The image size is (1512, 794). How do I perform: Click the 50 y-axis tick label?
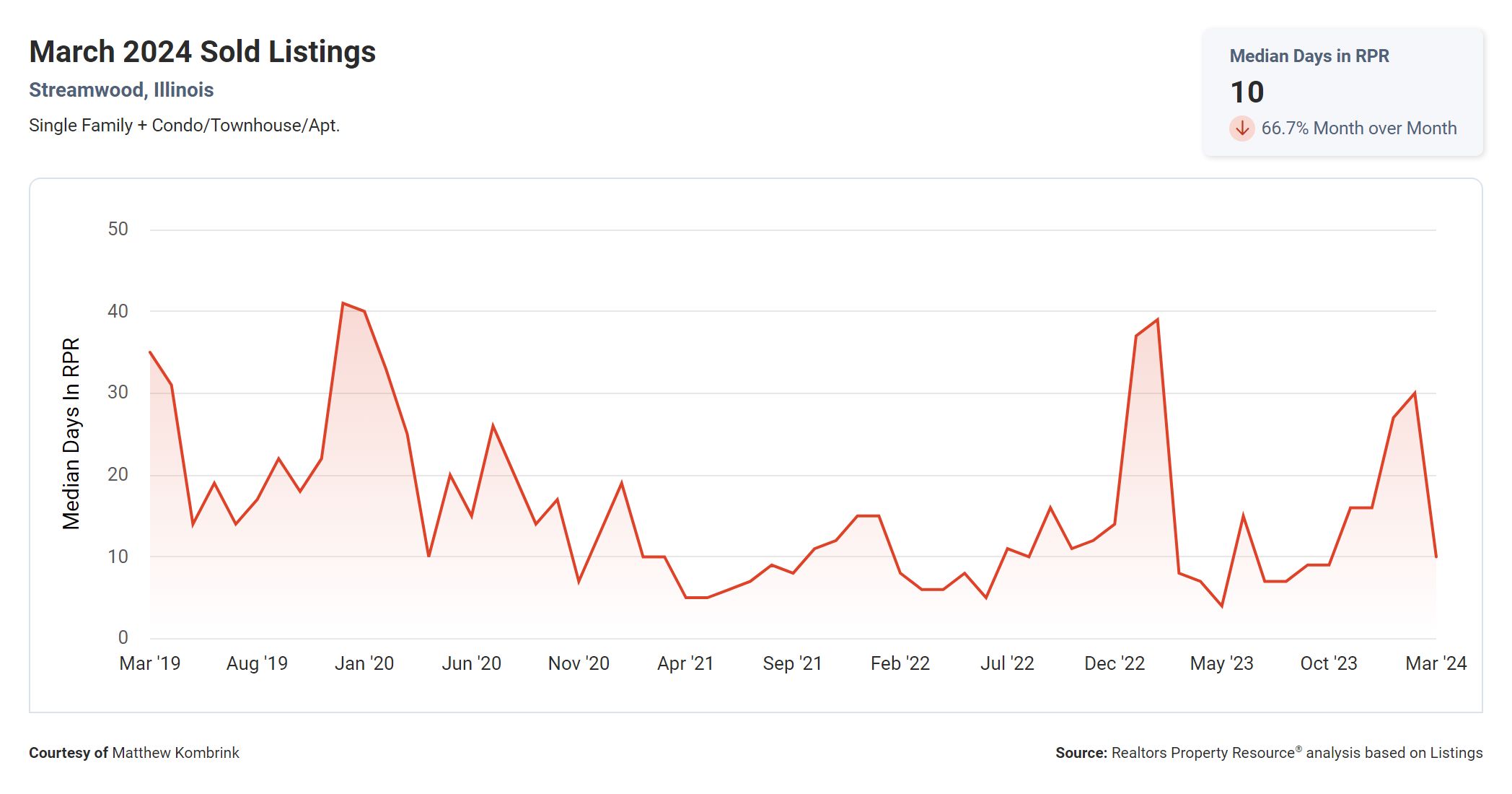pyautogui.click(x=118, y=230)
